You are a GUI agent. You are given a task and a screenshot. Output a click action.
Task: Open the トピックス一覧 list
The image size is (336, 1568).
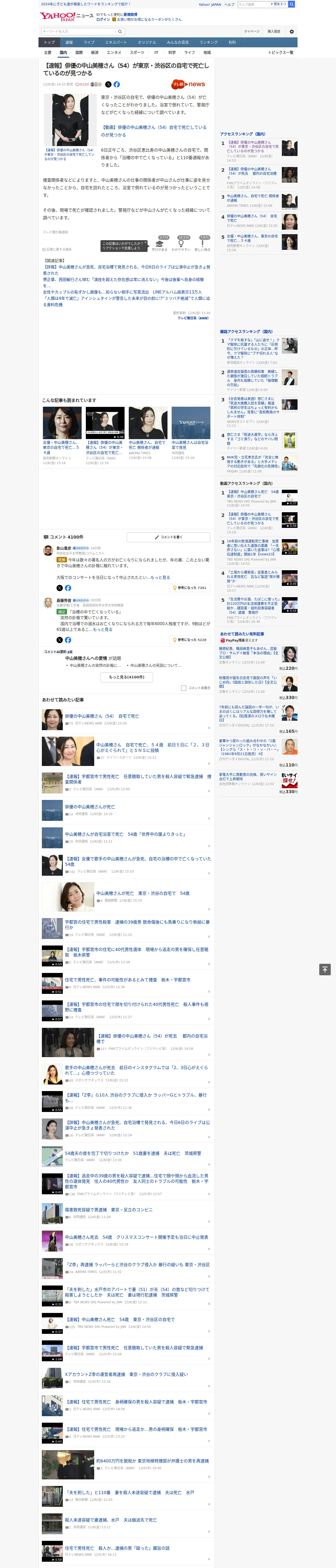(x=281, y=52)
